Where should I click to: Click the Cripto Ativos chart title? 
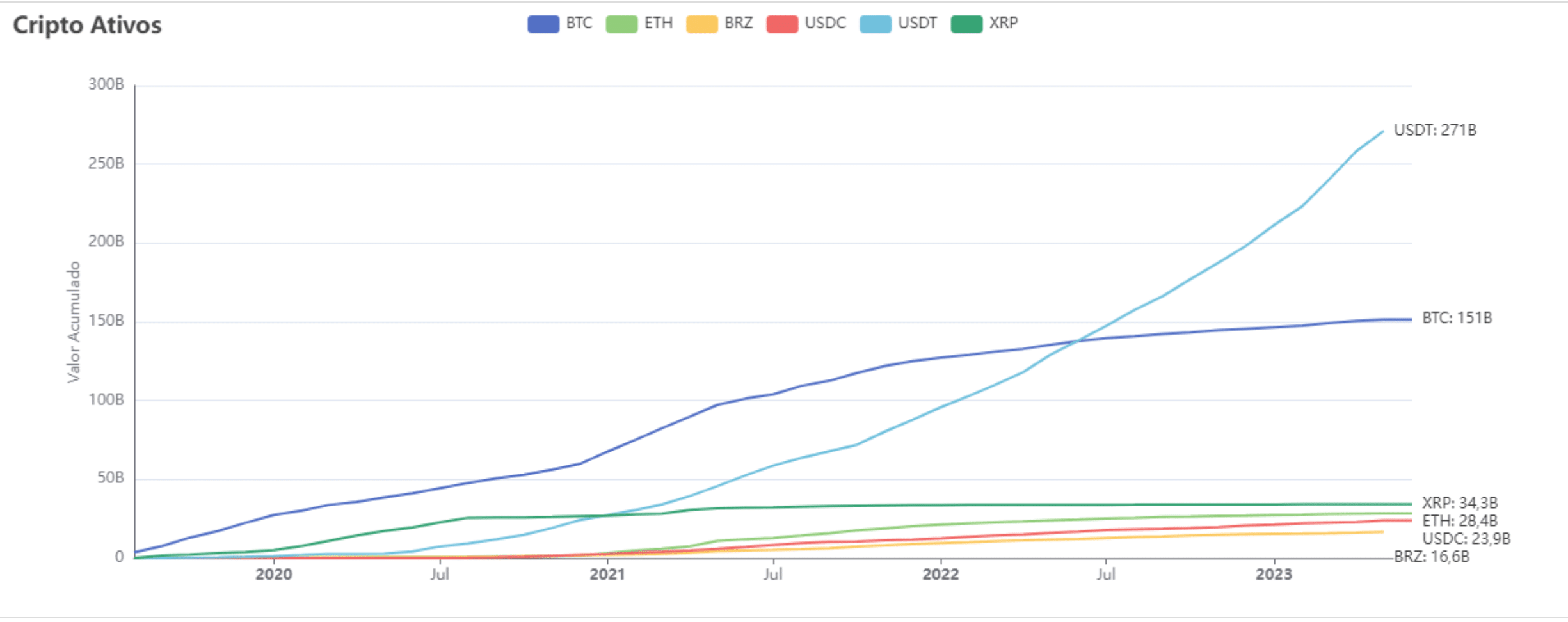[x=87, y=25]
